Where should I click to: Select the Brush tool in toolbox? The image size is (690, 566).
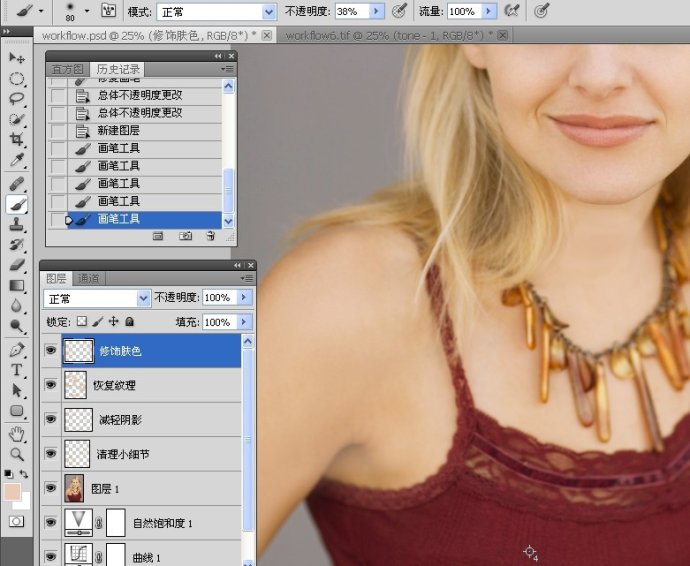pyautogui.click(x=17, y=204)
